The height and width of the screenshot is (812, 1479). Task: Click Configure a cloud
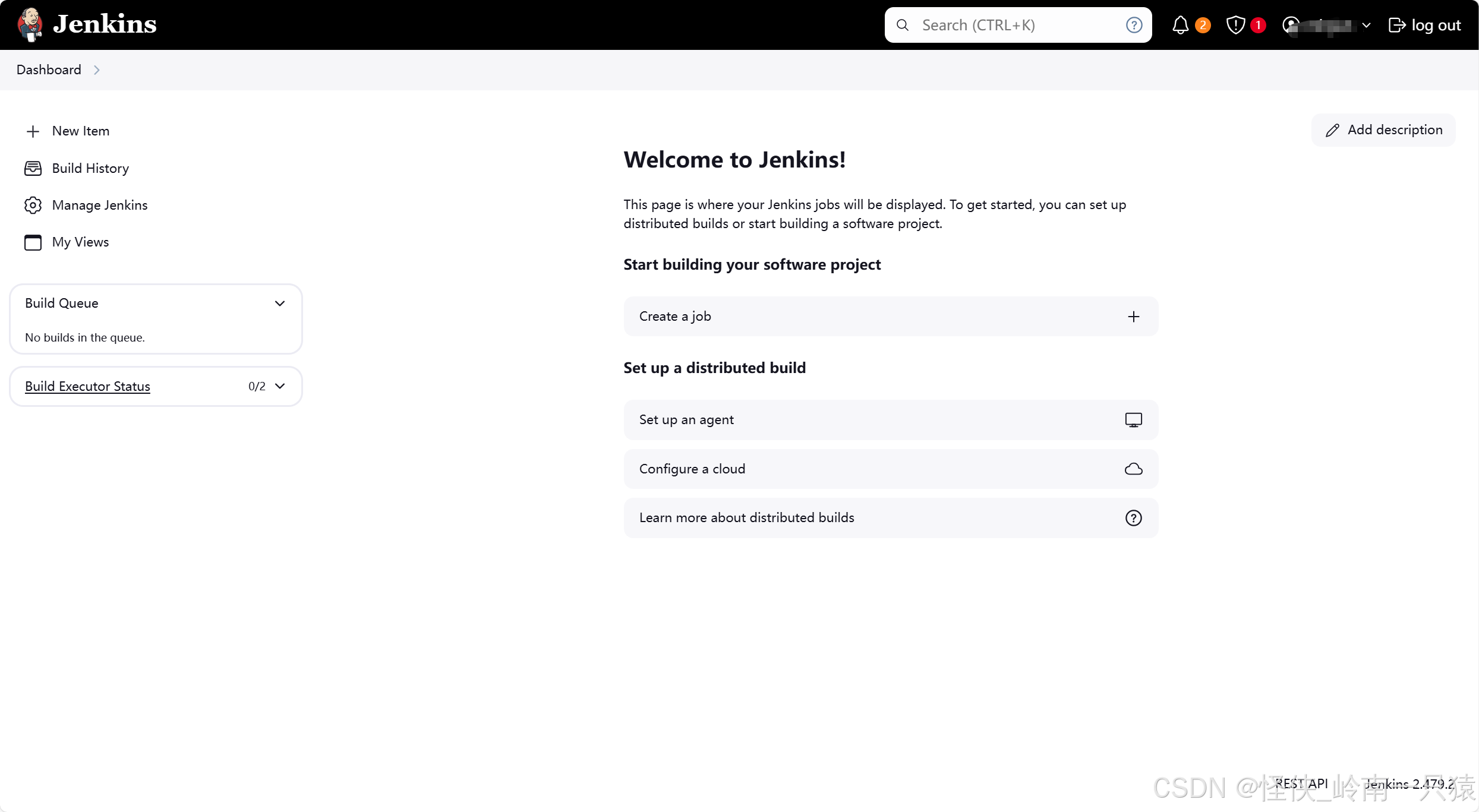[x=890, y=469]
